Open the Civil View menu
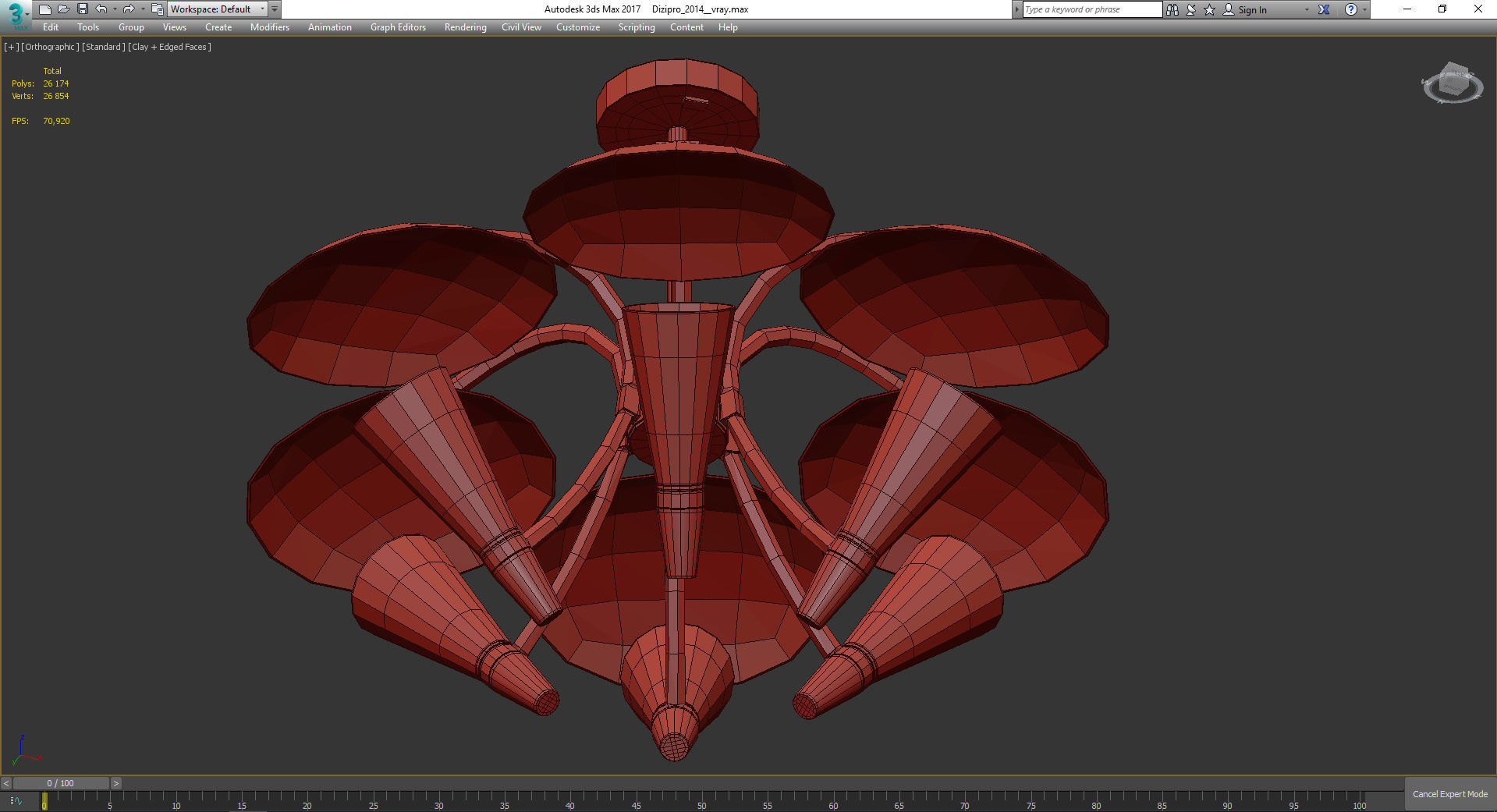 click(521, 27)
